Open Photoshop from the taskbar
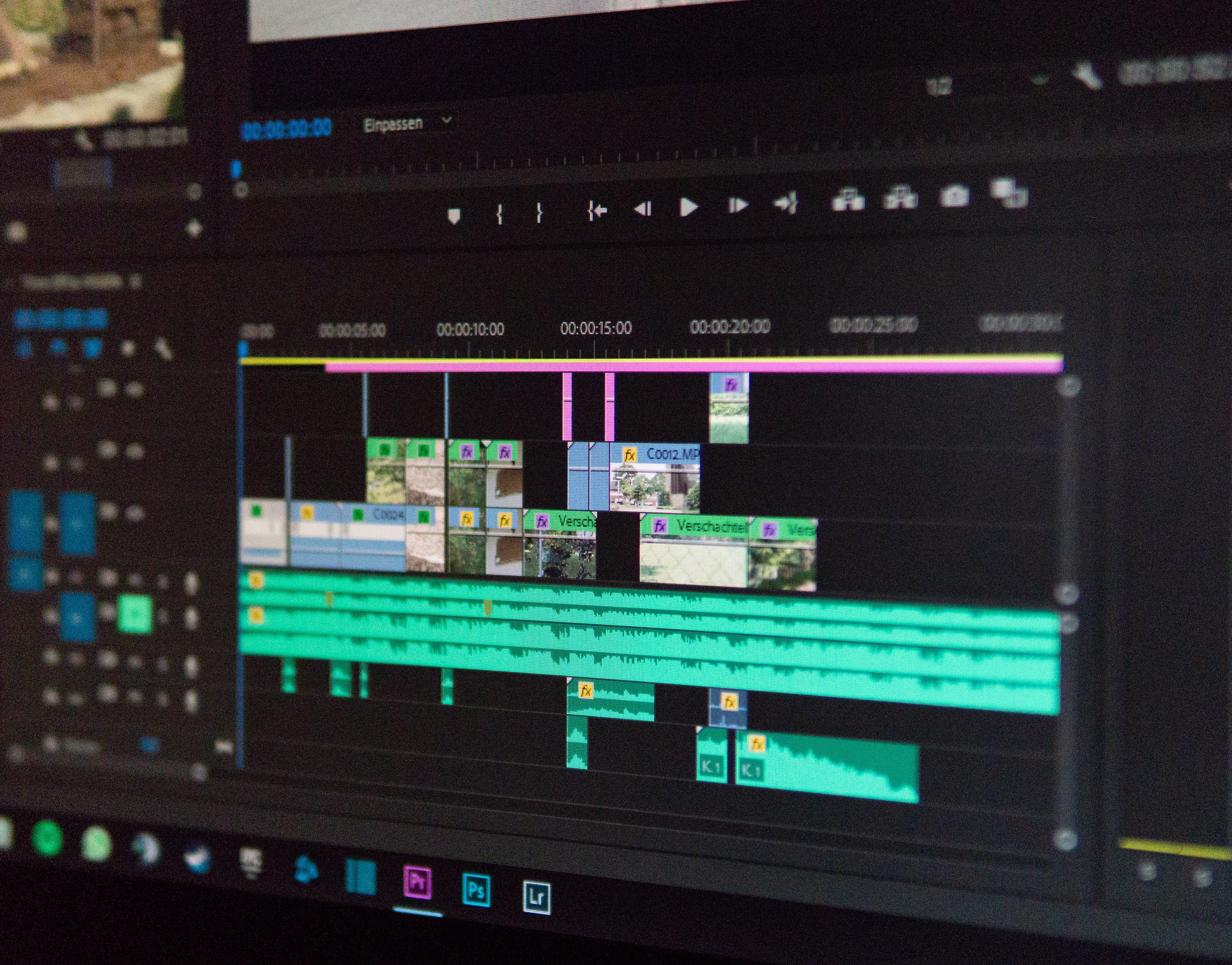 476,890
